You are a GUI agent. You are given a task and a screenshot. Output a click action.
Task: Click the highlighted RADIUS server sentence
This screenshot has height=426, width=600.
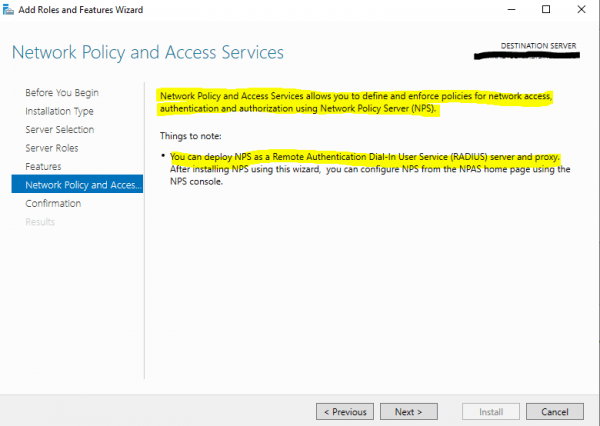(365, 157)
